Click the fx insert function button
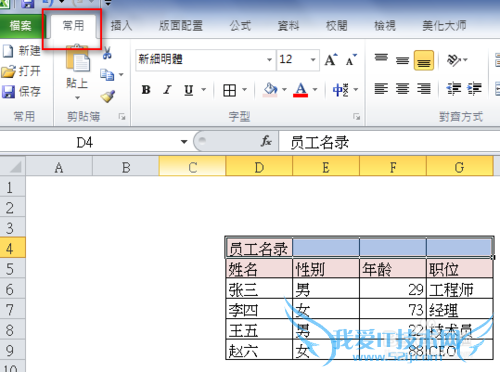 click(266, 142)
